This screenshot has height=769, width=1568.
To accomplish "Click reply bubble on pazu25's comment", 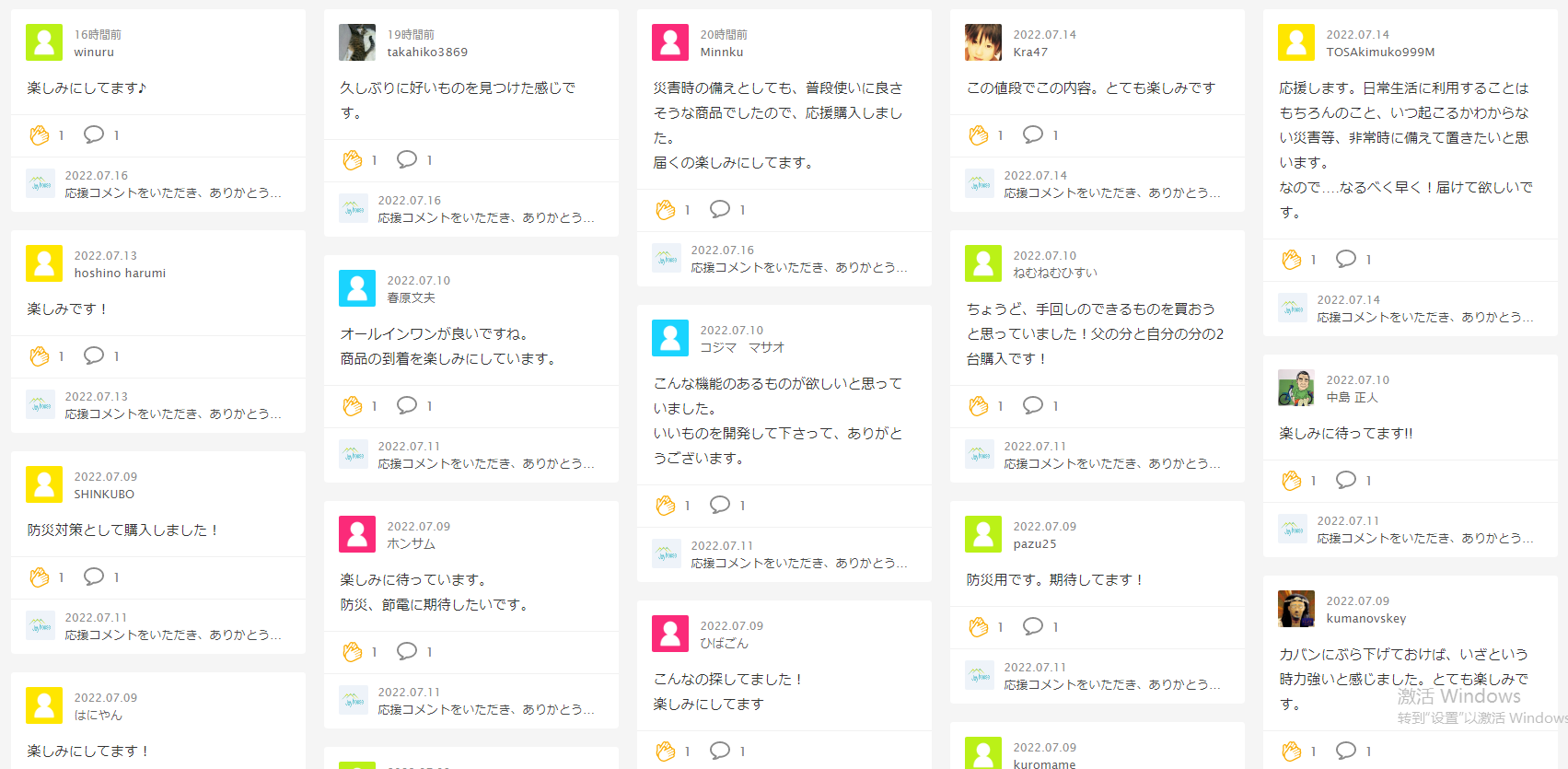I will (x=1033, y=626).
